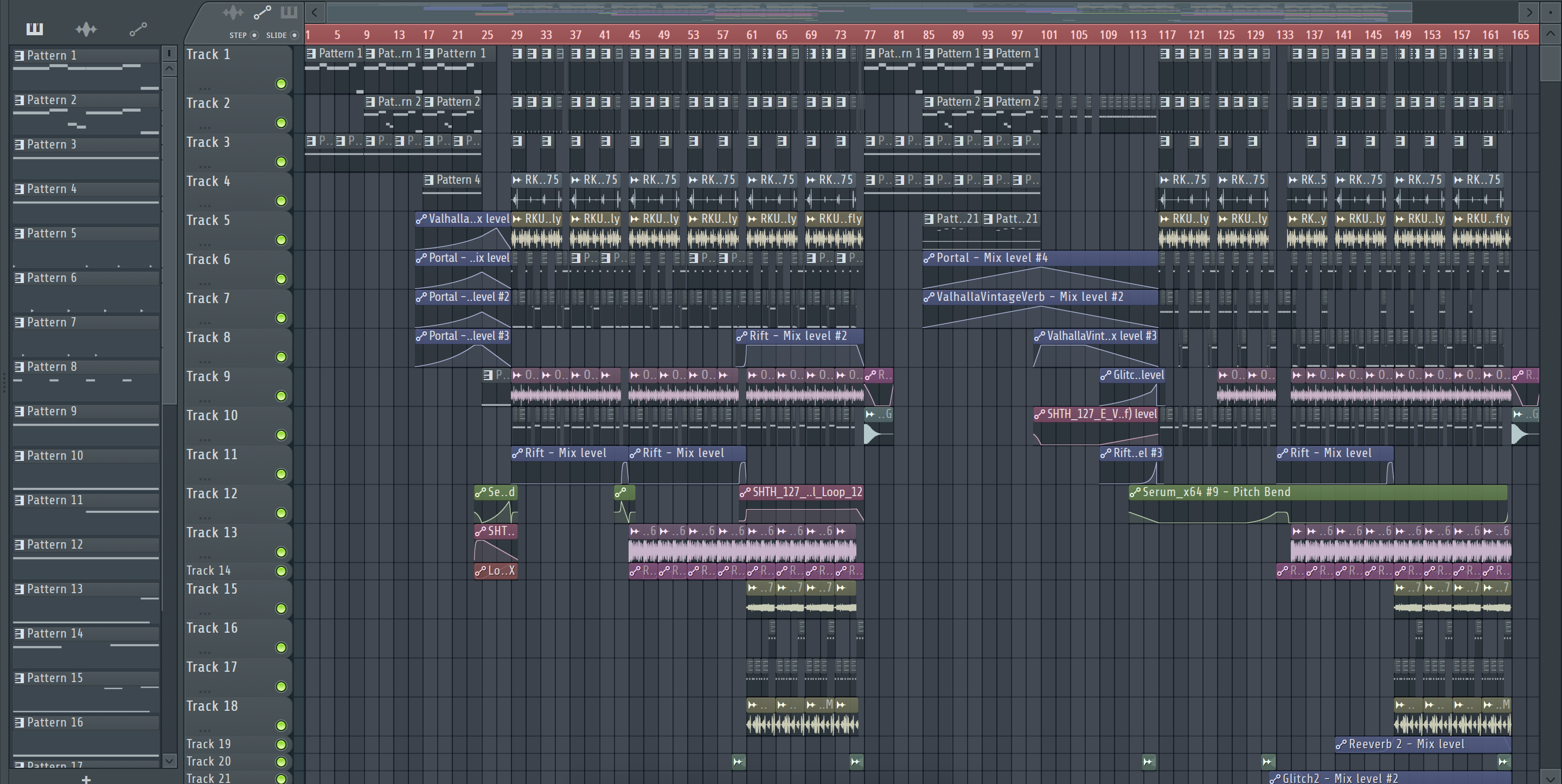Click automation icon of Rift..el #3 clip
Image resolution: width=1562 pixels, height=784 pixels.
click(x=1106, y=453)
